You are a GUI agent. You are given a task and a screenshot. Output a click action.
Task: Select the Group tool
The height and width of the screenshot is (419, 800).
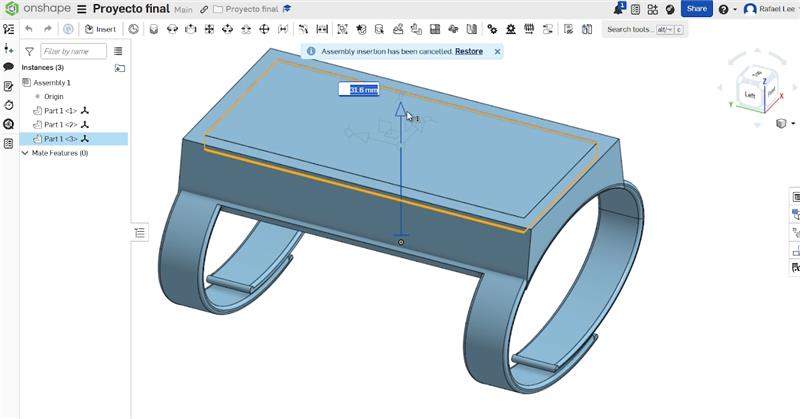tap(342, 29)
